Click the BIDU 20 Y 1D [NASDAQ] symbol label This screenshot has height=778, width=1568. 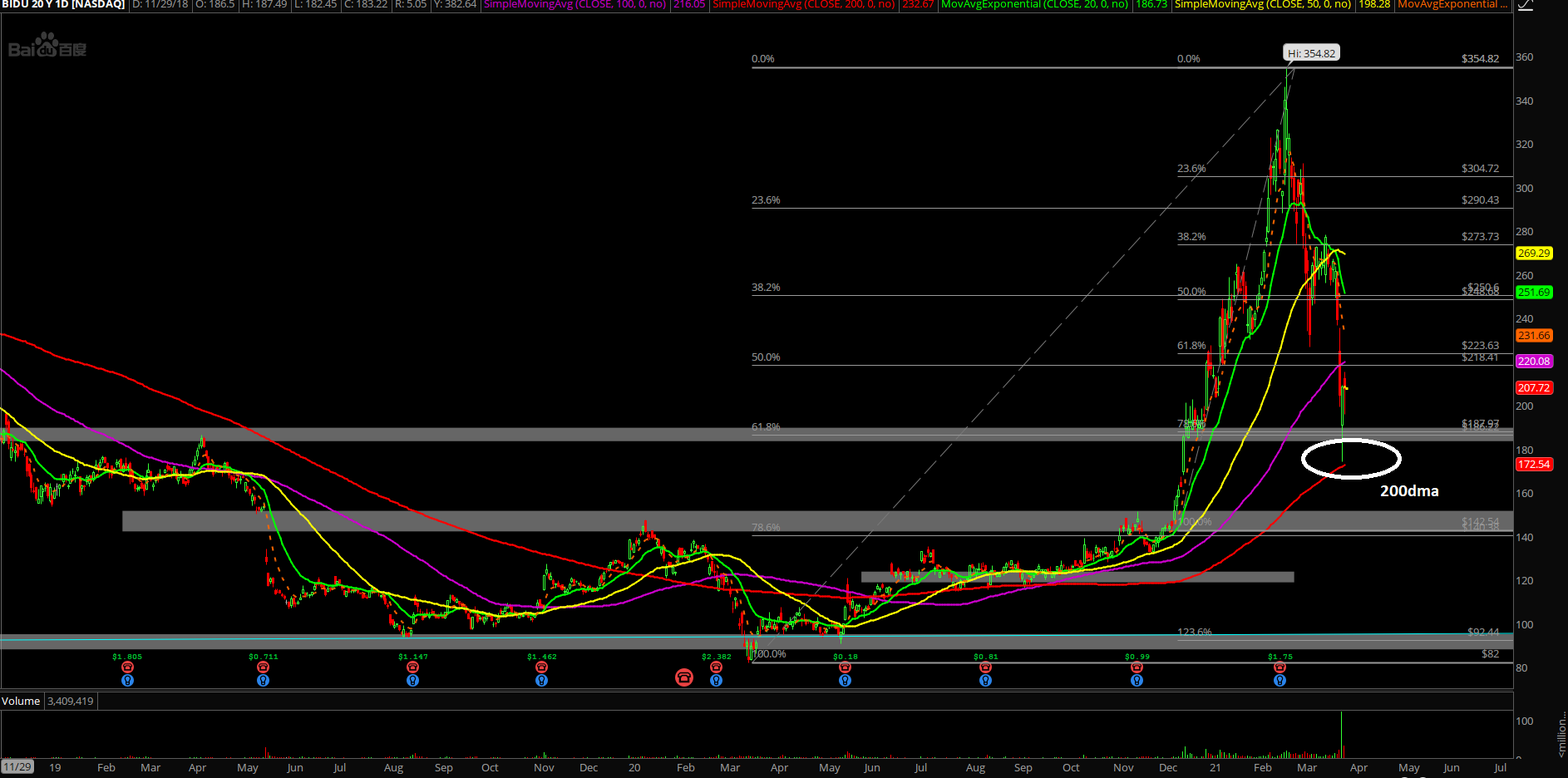tap(63, 4)
